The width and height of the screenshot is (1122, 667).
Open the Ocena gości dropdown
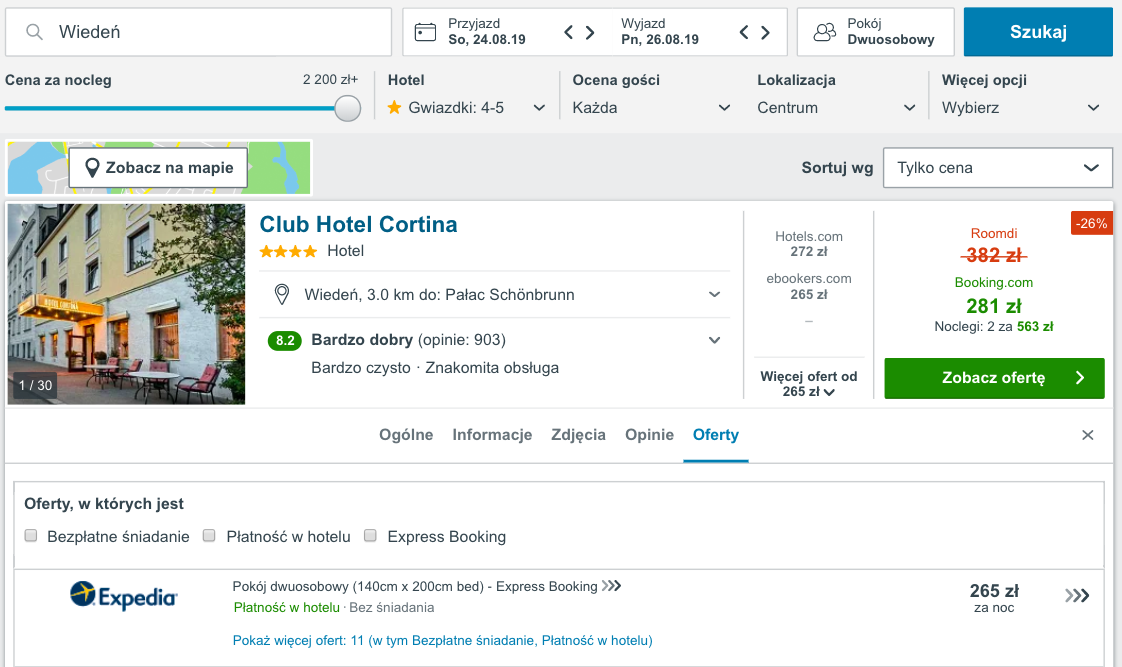(651, 108)
